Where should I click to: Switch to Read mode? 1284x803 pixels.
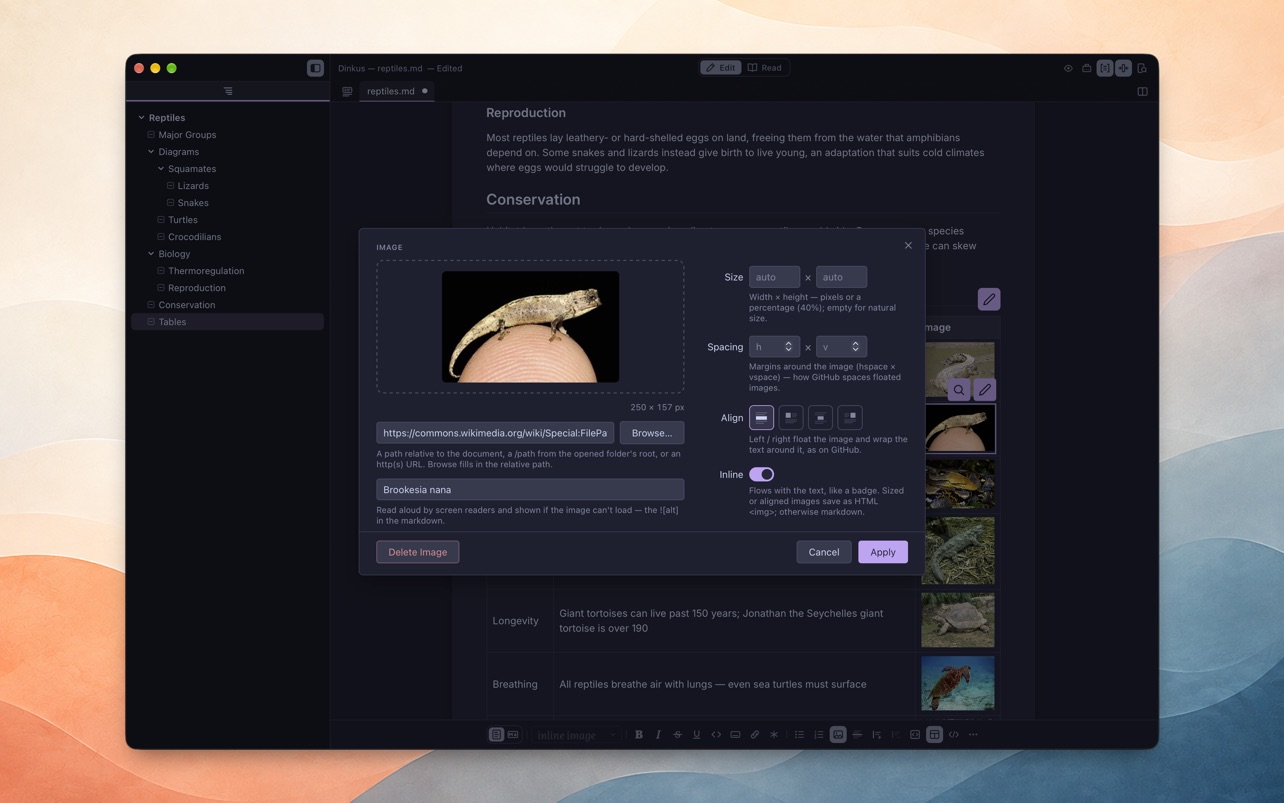[x=765, y=68]
